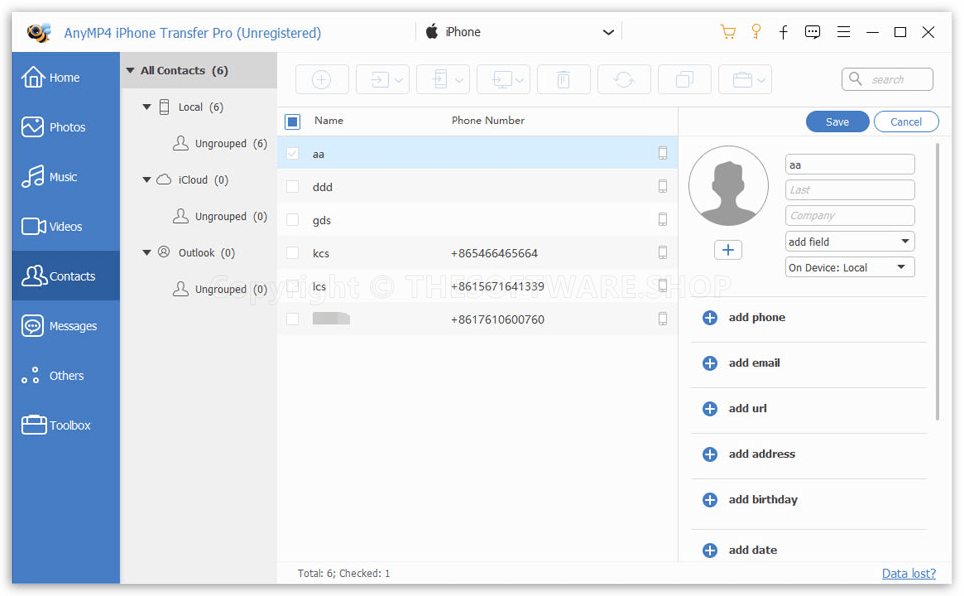The height and width of the screenshot is (596, 964).
Task: Click the add email label
Action: point(754,364)
